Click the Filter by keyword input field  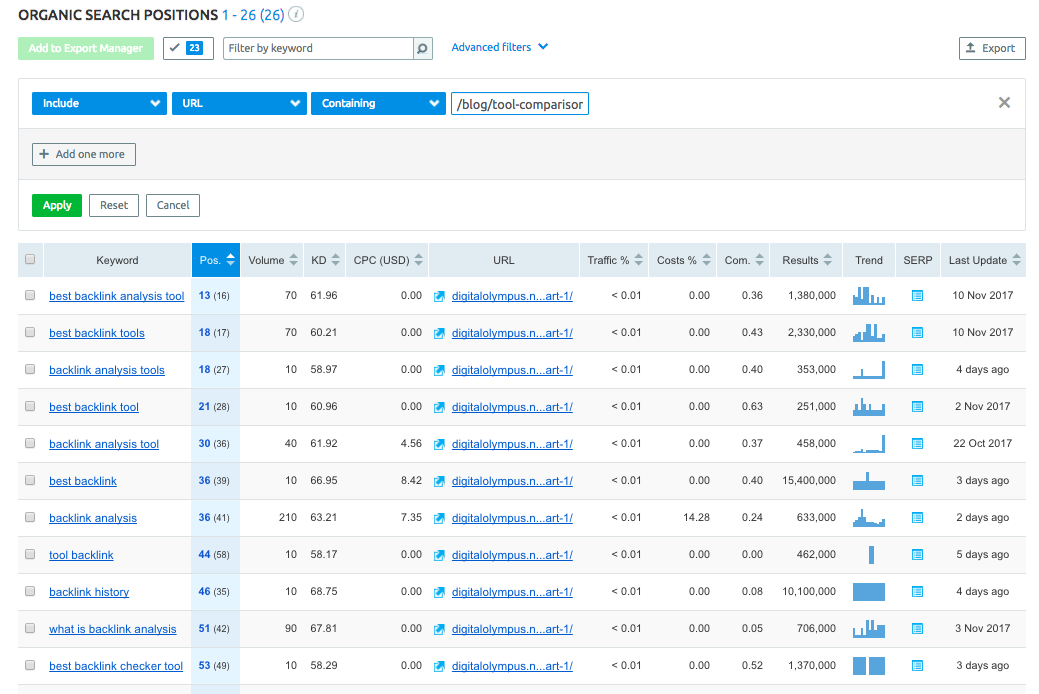[318, 48]
